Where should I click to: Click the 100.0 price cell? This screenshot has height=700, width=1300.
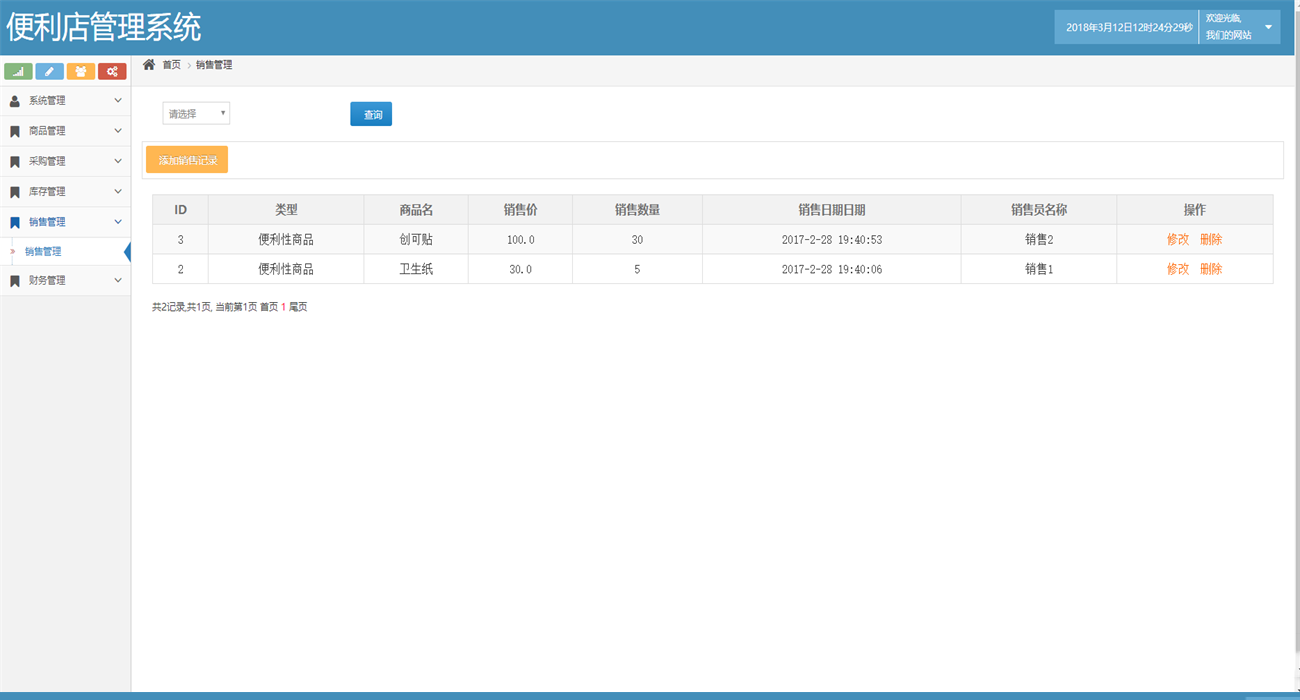tap(520, 240)
